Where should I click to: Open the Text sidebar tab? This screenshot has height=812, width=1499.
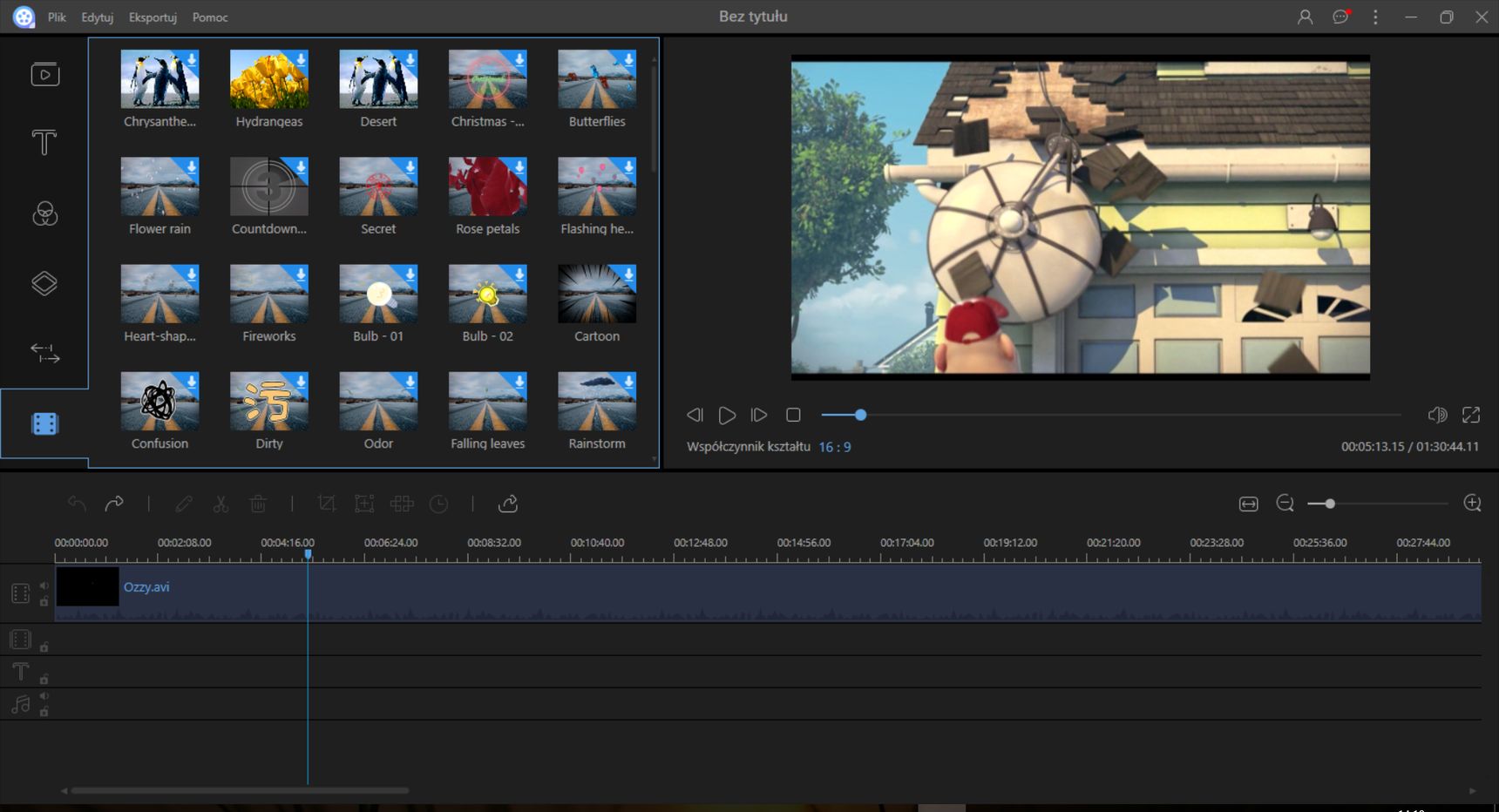[x=44, y=143]
